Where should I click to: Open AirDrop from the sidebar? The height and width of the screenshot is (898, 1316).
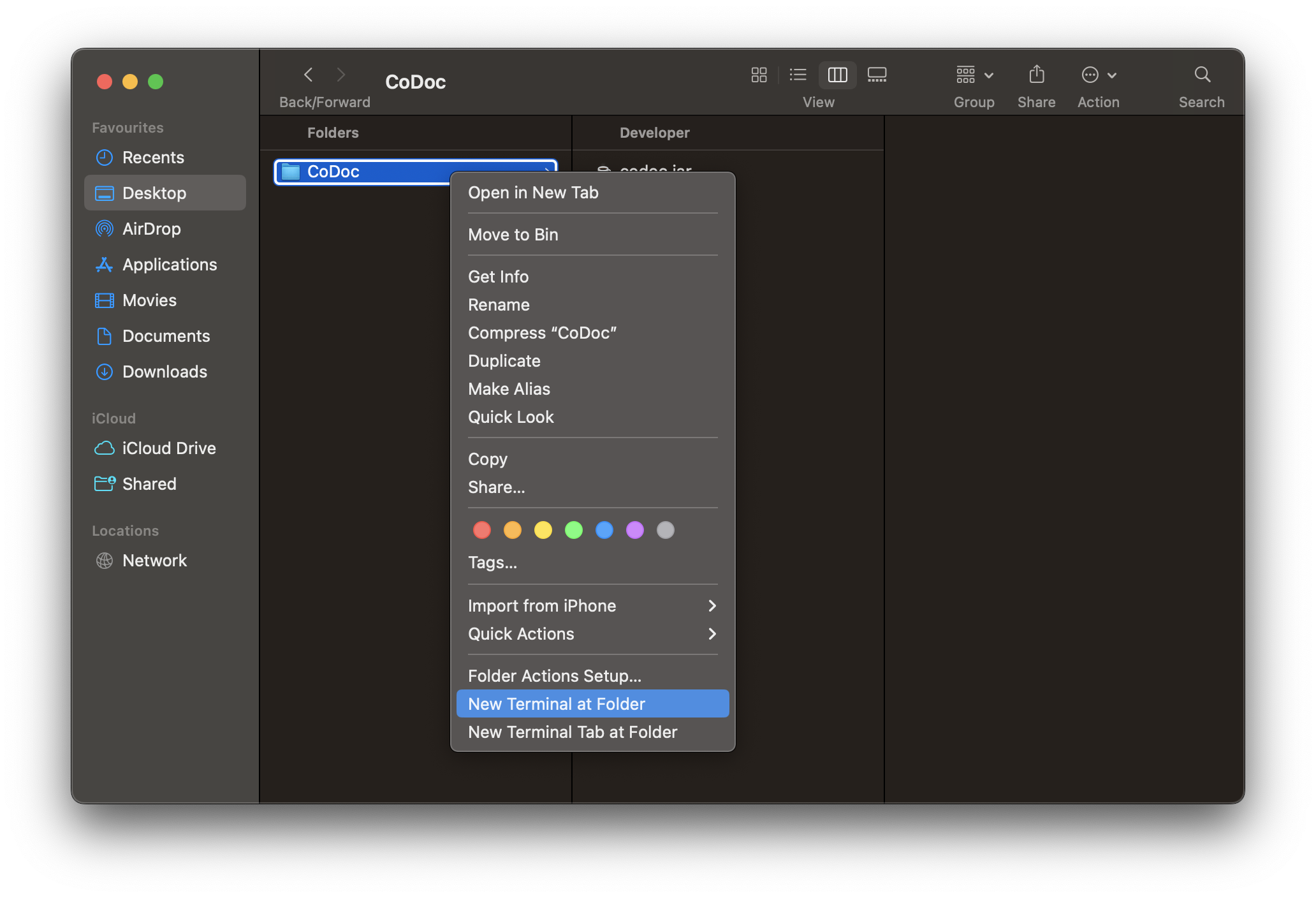point(165,229)
